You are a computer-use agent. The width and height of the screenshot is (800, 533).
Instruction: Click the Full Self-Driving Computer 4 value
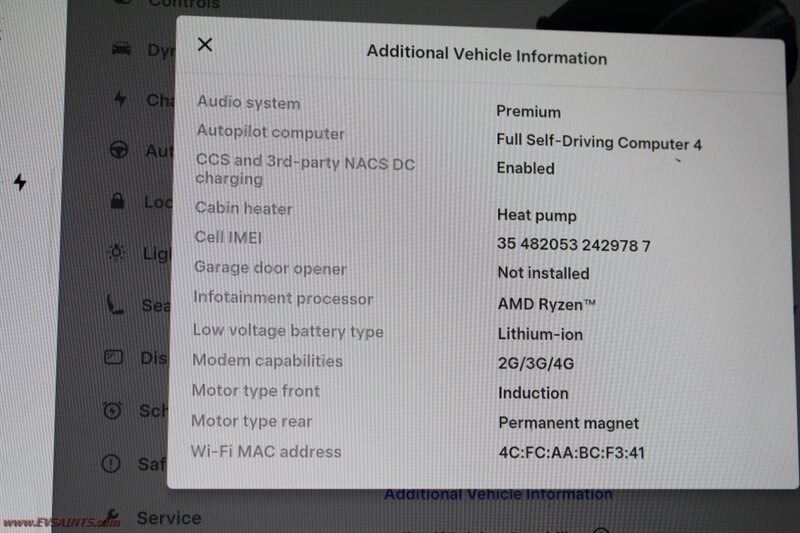pyautogui.click(x=599, y=142)
